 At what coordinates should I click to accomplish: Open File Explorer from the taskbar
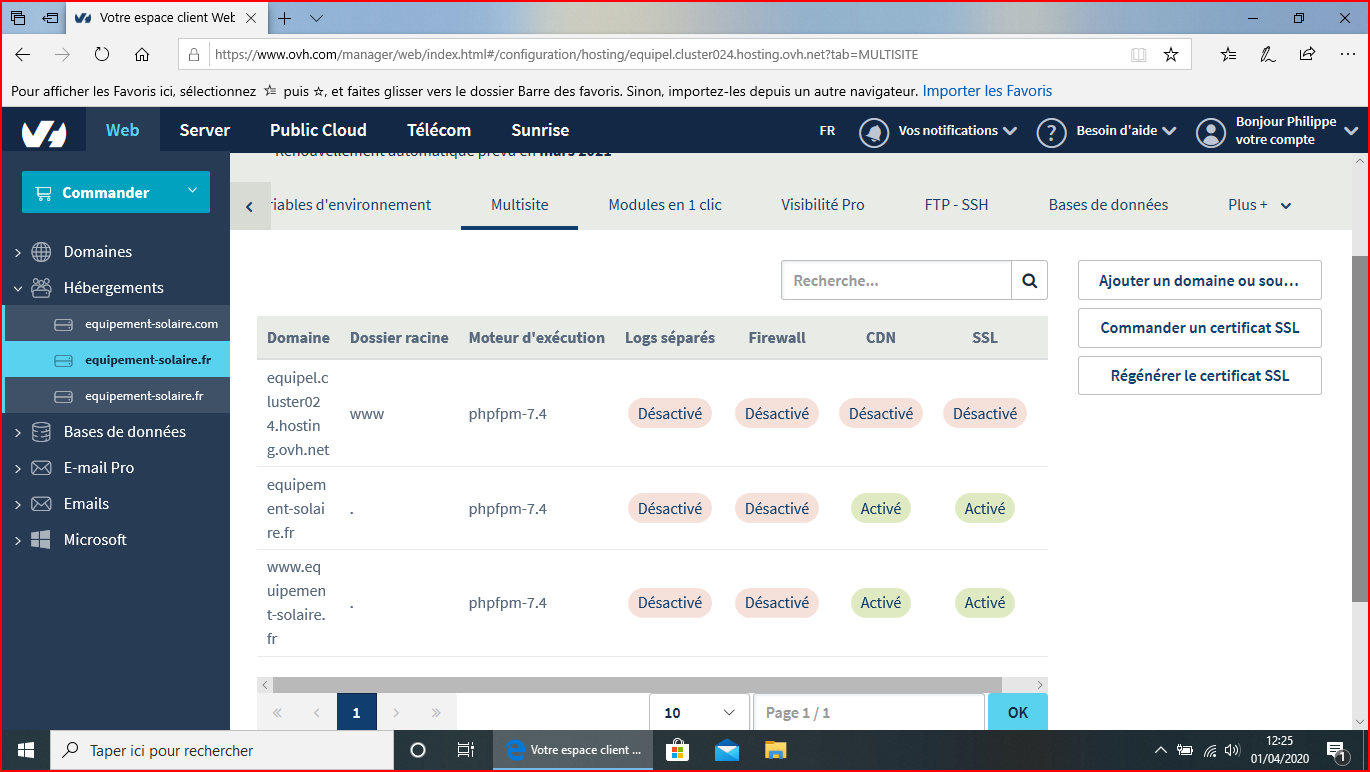tap(776, 750)
